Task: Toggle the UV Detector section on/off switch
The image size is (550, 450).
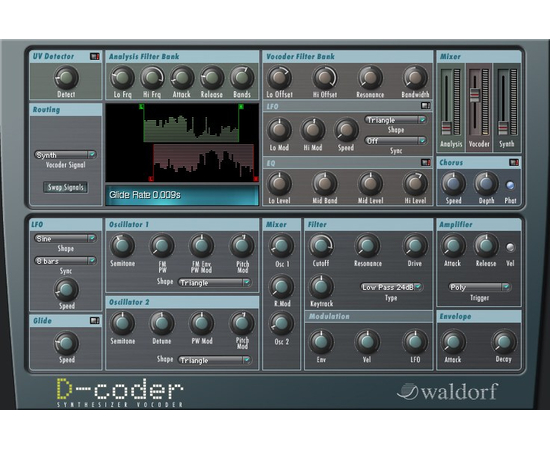Action: (x=94, y=56)
